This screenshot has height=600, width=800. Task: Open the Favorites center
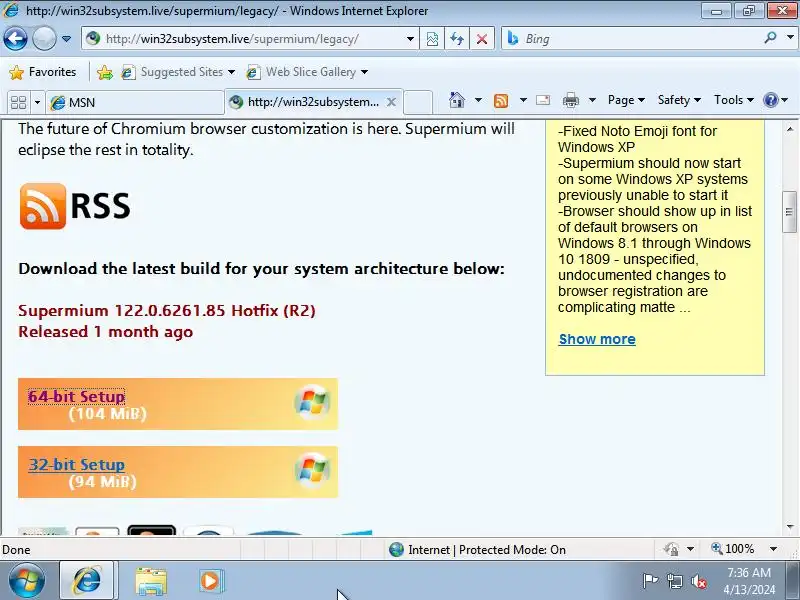pyautogui.click(x=43, y=72)
